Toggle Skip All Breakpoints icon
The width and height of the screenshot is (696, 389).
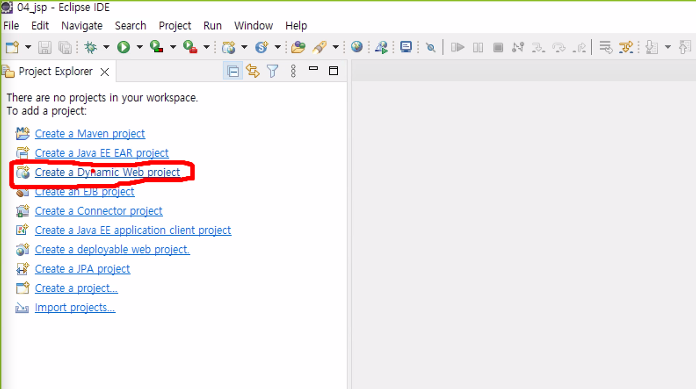(x=430, y=47)
